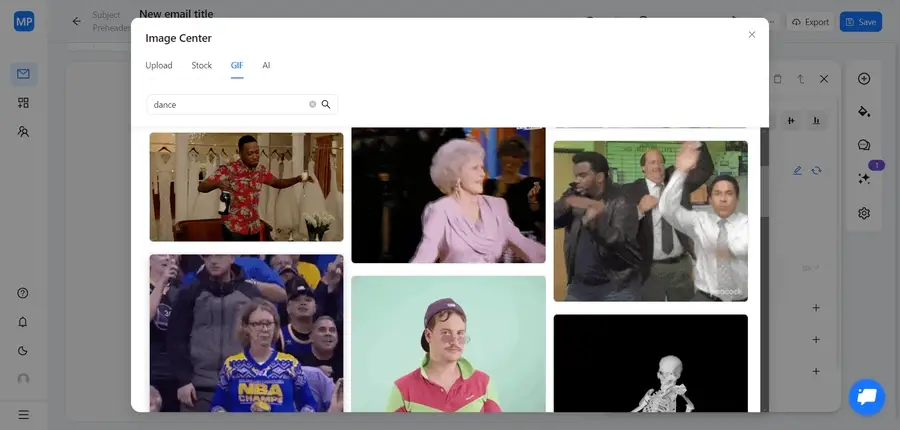This screenshot has width=900, height=430.
Task: Open the AI sparkle assistant tool
Action: point(864,179)
